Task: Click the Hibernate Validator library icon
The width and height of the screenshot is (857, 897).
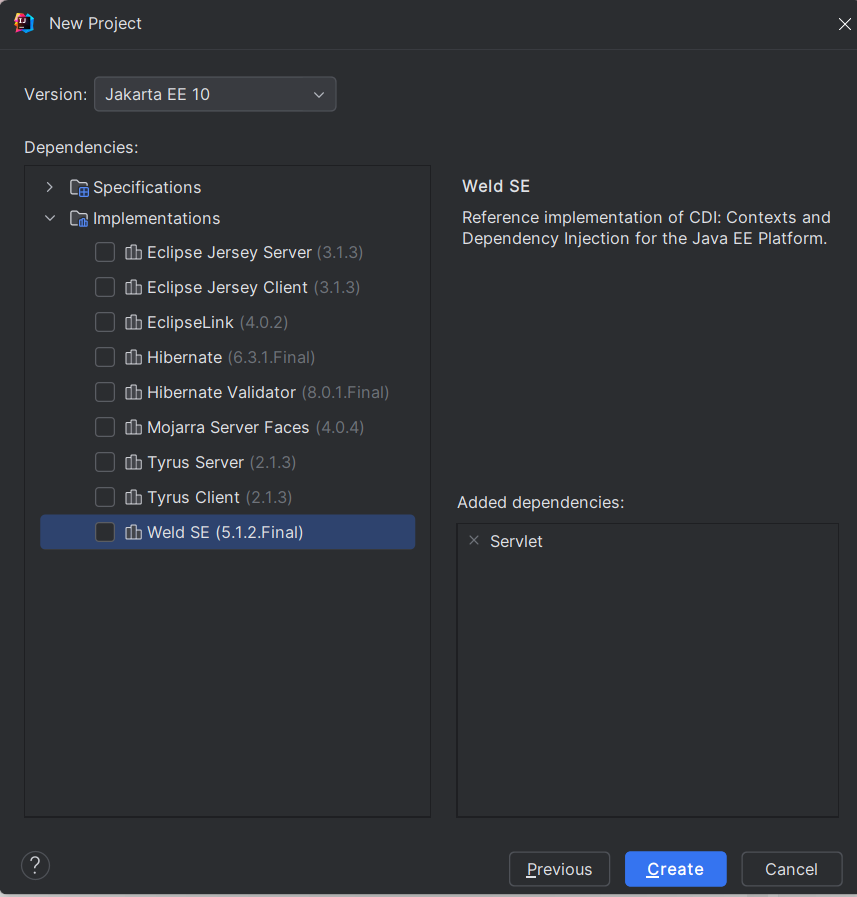Action: pyautogui.click(x=133, y=392)
